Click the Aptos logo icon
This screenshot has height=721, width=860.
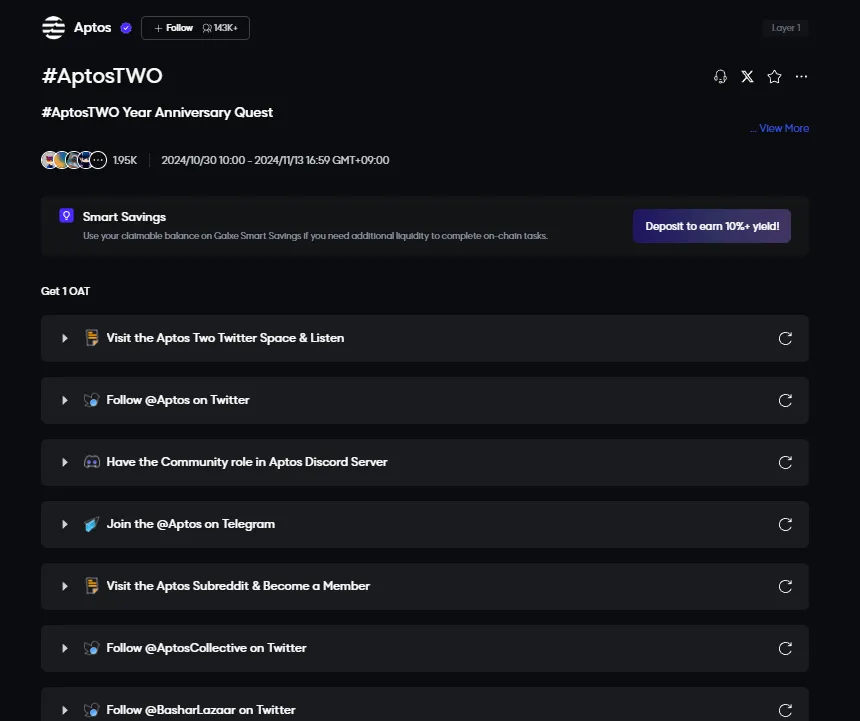pyautogui.click(x=53, y=28)
